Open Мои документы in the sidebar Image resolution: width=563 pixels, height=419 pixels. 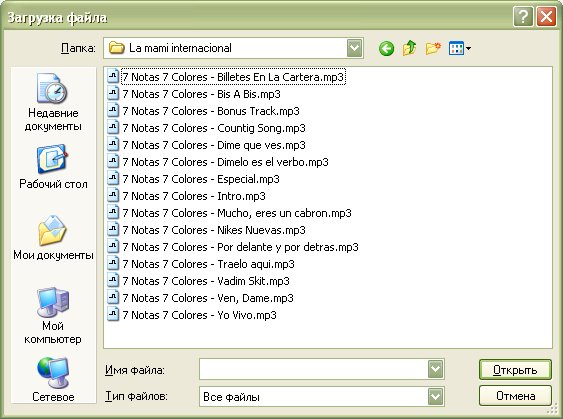53,238
